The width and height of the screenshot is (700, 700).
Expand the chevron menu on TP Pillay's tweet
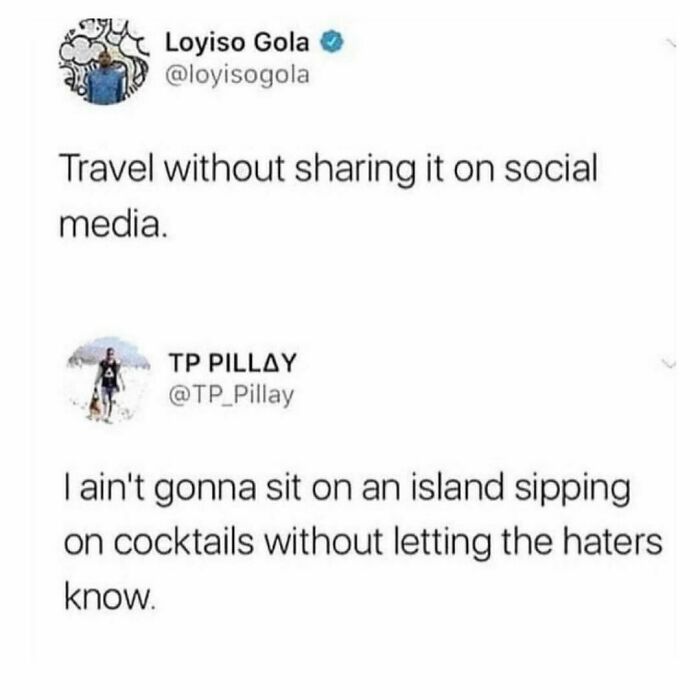(x=669, y=363)
